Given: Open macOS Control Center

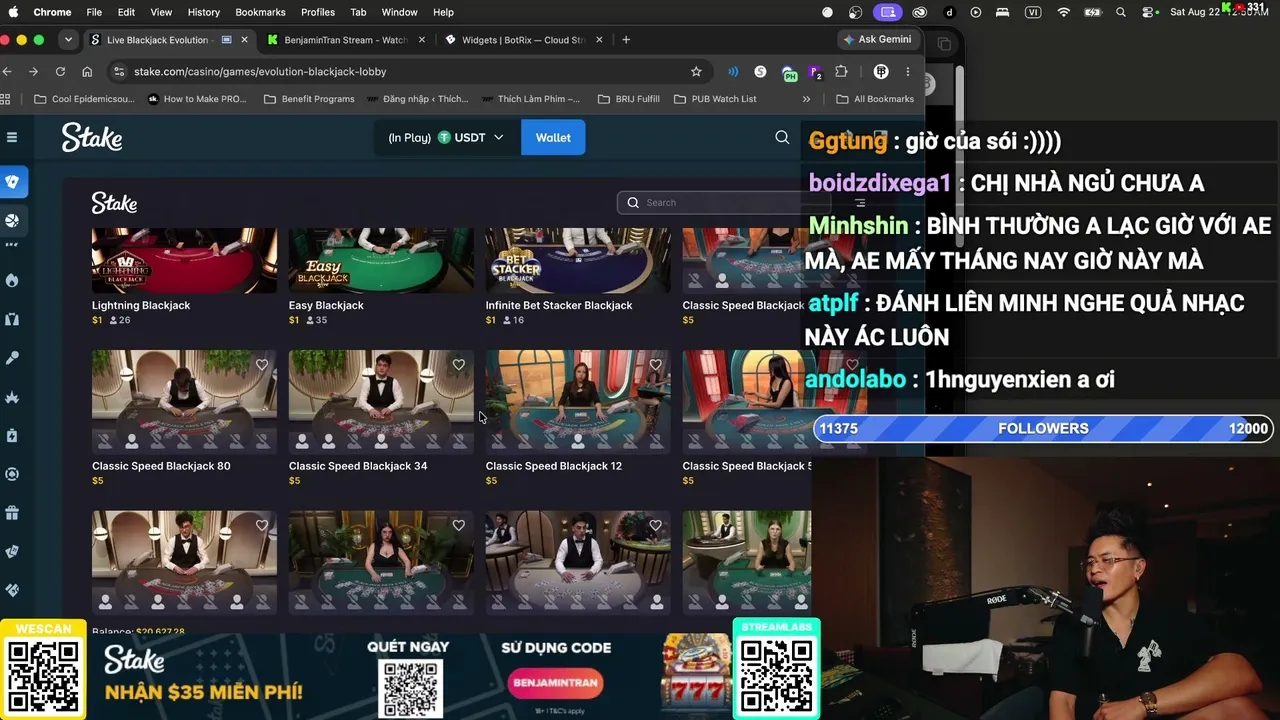Looking at the screenshot, I should click(1151, 12).
